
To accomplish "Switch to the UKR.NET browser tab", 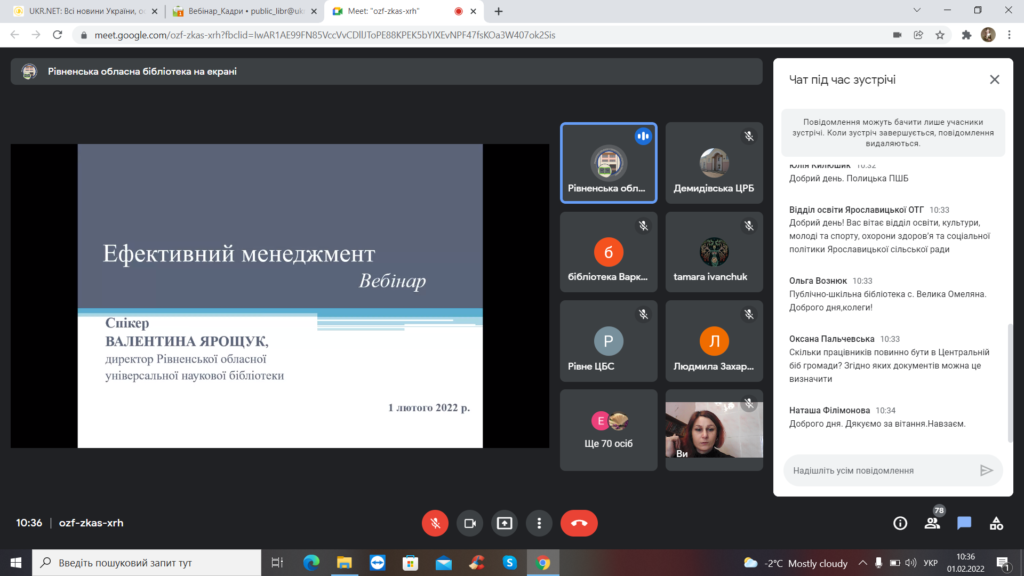I will coord(80,11).
